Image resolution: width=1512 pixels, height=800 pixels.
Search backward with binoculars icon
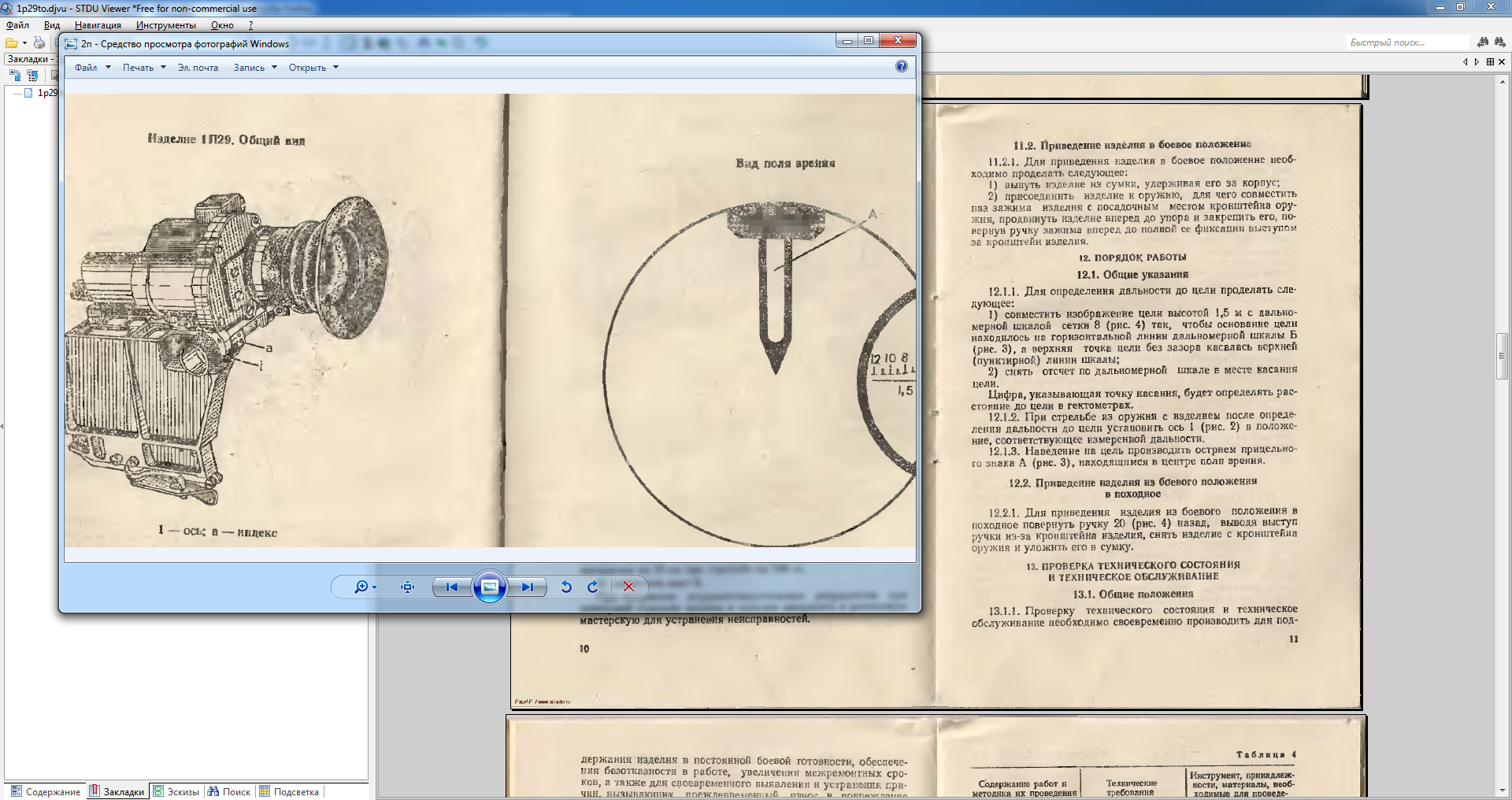1483,42
